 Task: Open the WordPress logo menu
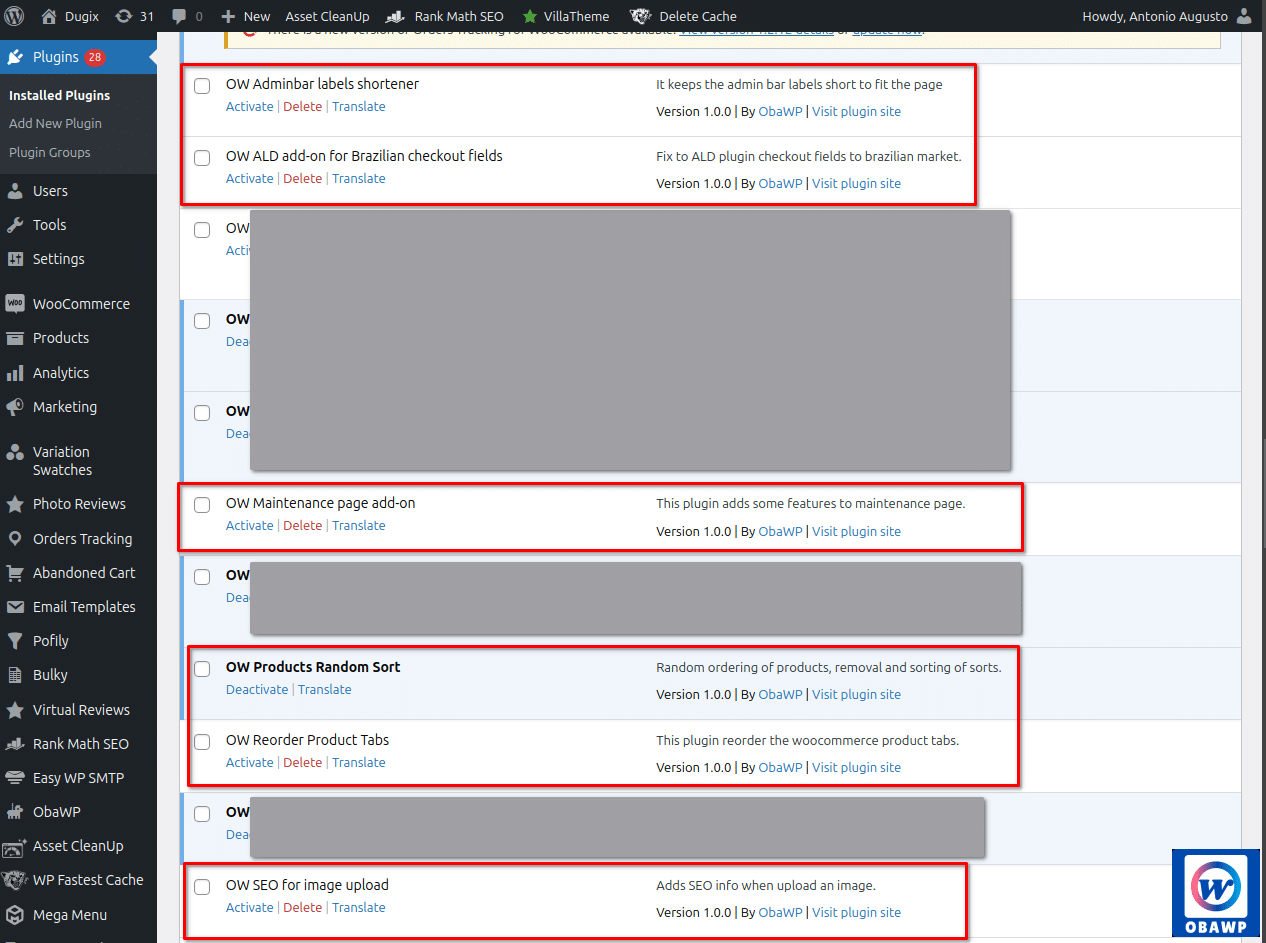[14, 16]
